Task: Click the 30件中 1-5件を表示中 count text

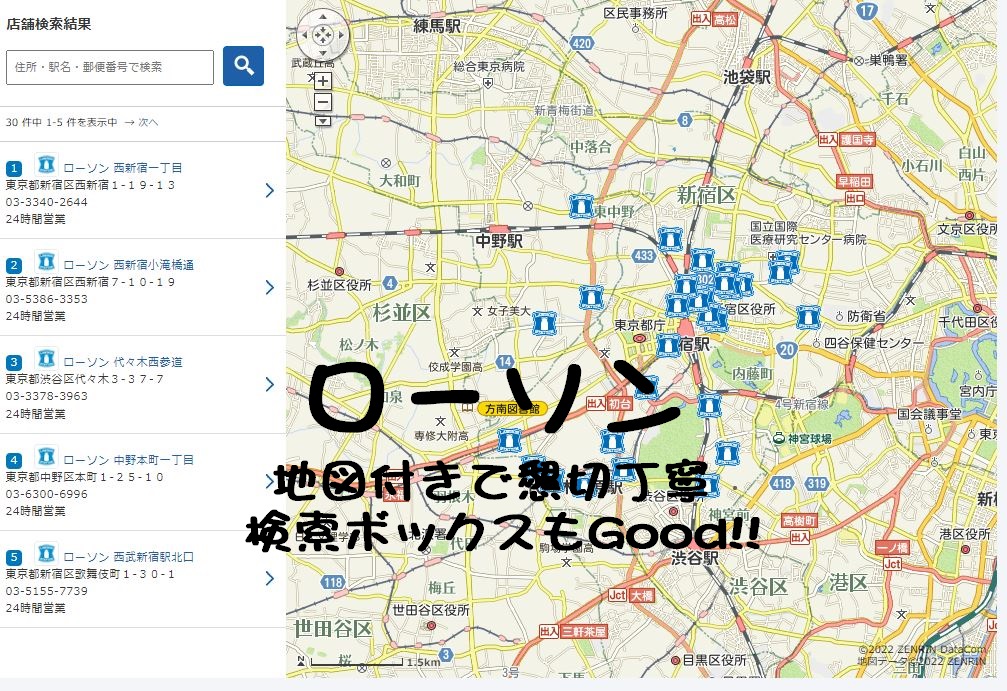Action: (x=62, y=122)
